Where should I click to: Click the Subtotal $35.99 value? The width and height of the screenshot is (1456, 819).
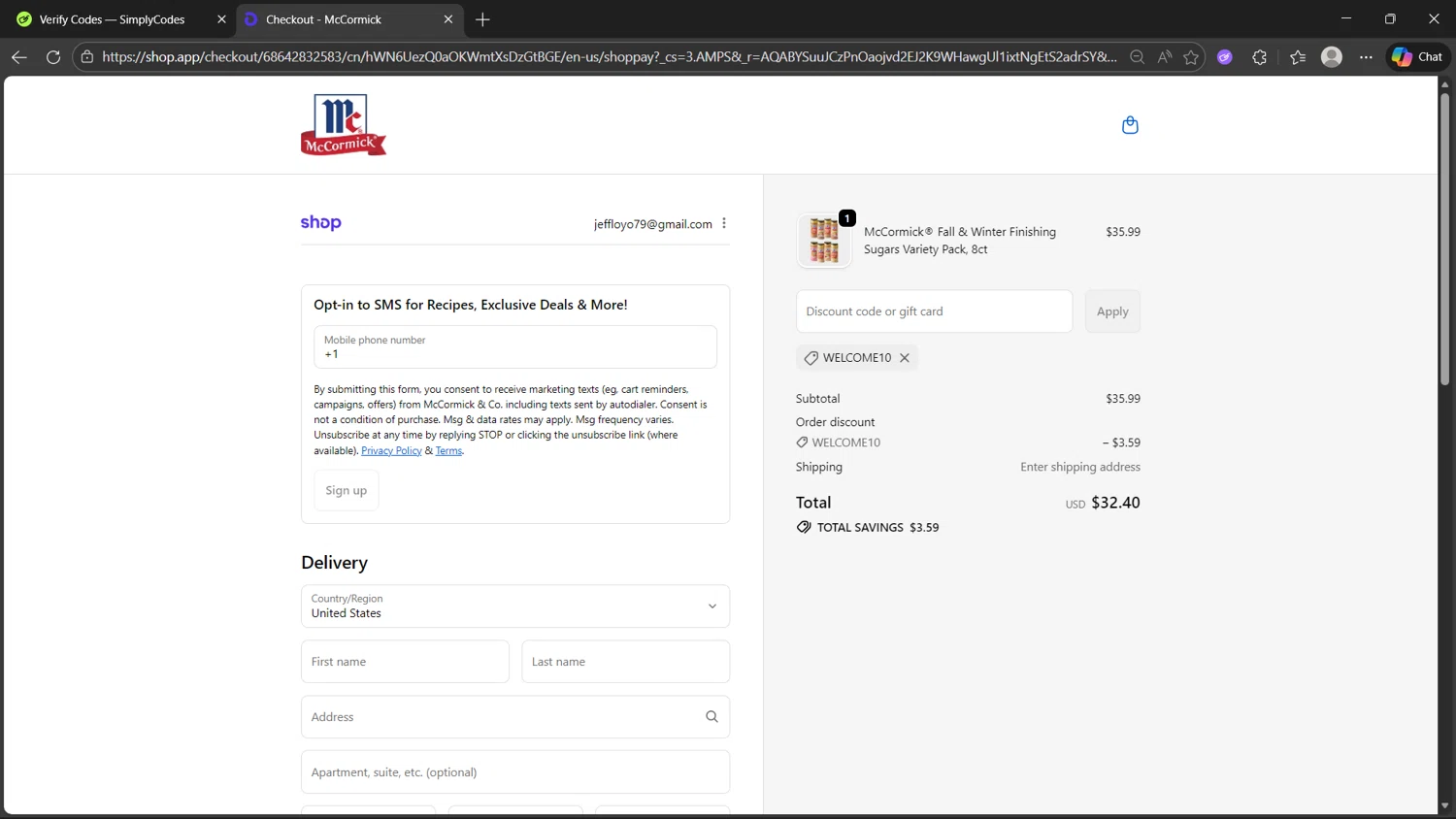pos(1123,399)
